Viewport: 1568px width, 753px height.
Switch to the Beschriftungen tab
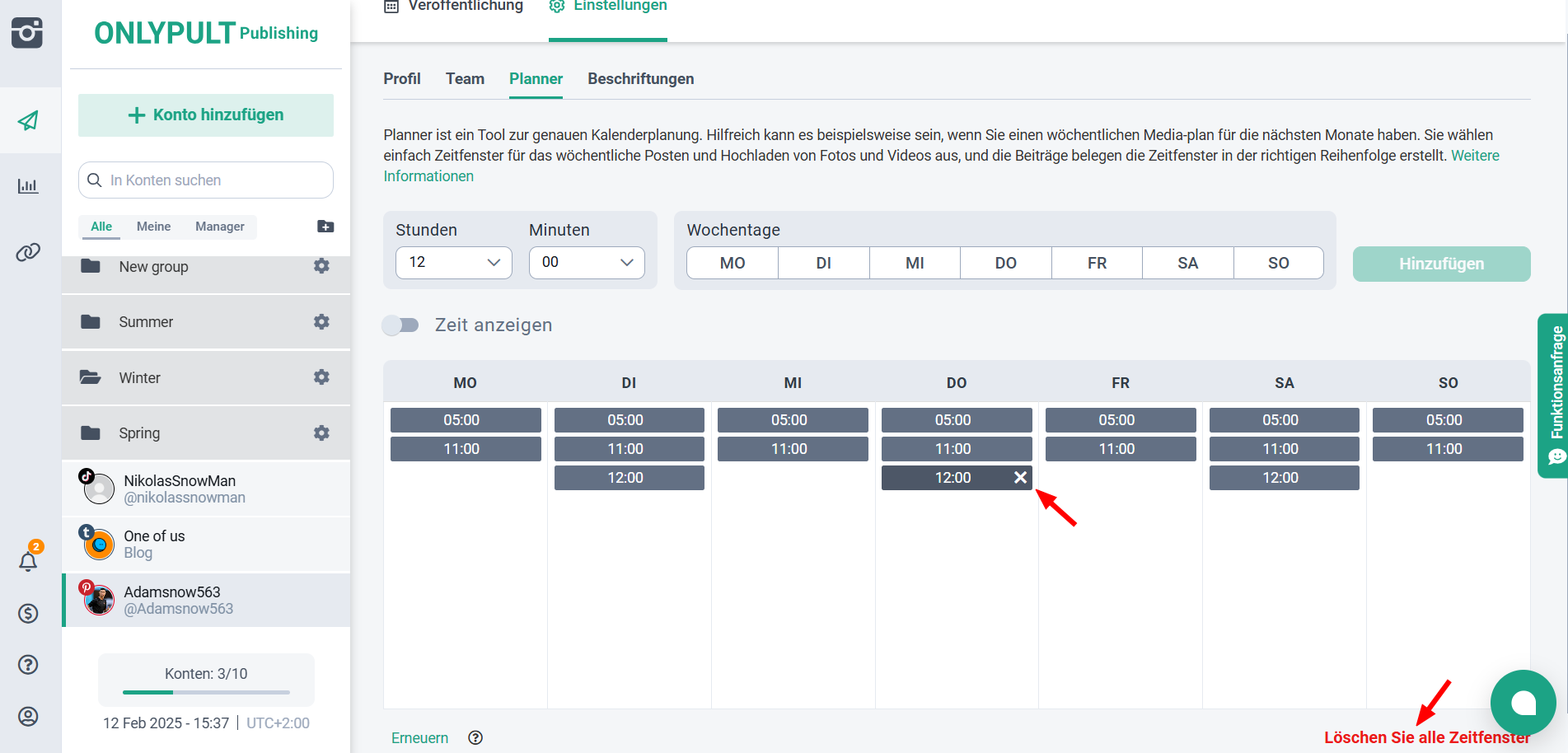point(640,79)
